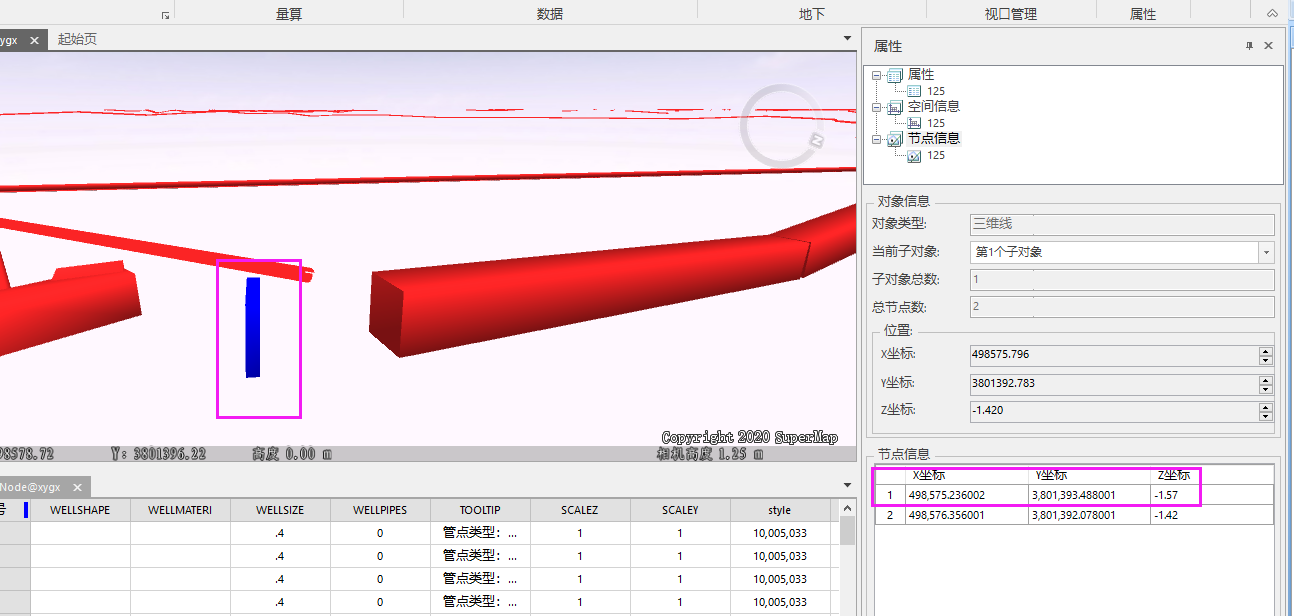Click the attribute table vertical scrollbar thumb
The width and height of the screenshot is (1294, 616).
pyautogui.click(x=847, y=531)
